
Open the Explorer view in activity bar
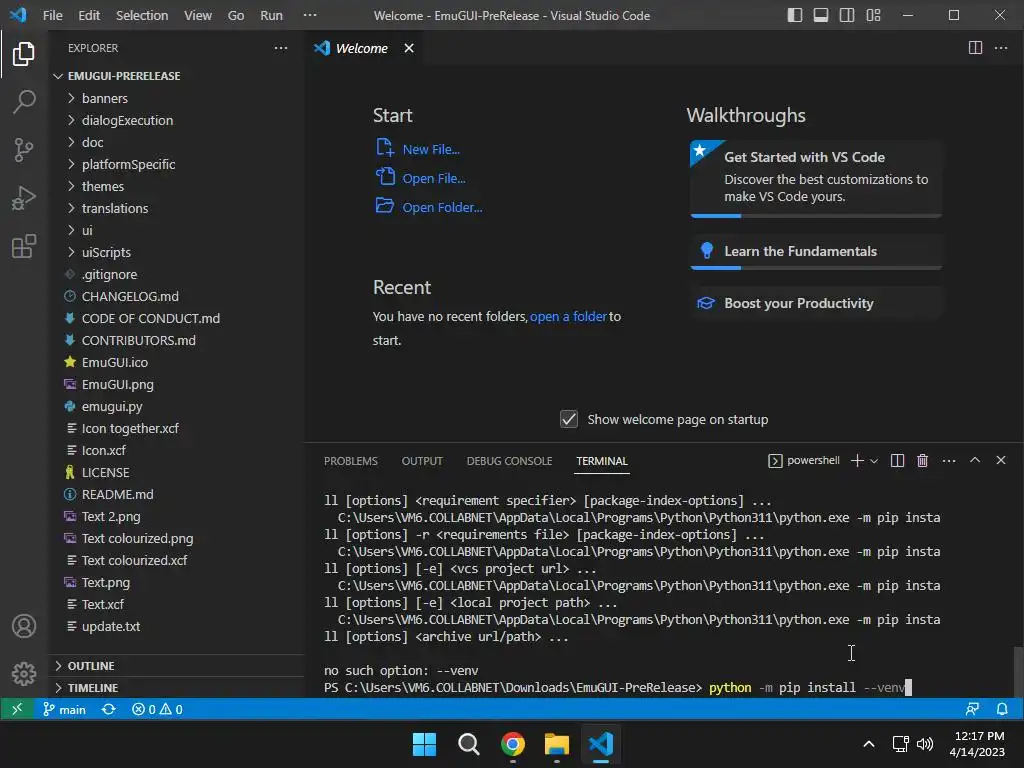[24, 54]
